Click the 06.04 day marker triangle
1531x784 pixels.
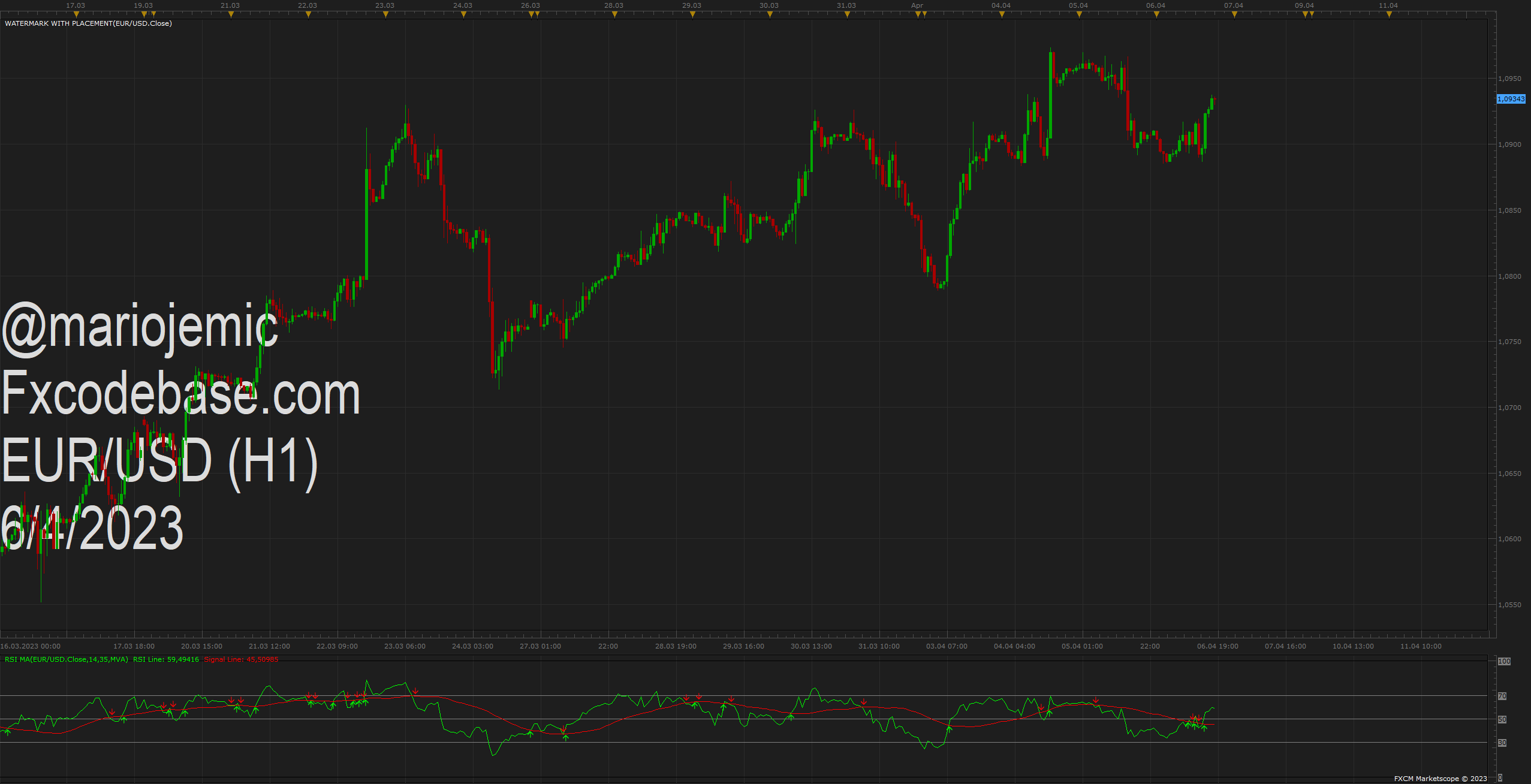click(1156, 14)
